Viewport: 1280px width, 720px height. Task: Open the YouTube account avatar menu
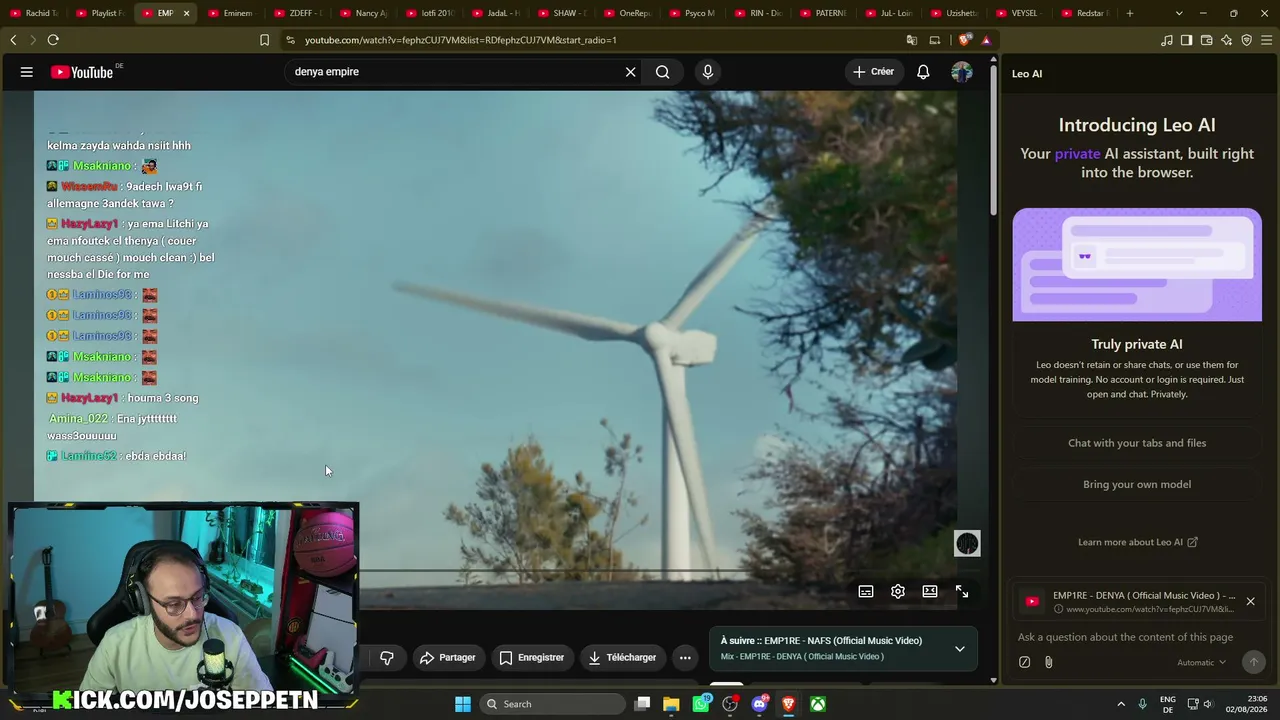tap(962, 72)
